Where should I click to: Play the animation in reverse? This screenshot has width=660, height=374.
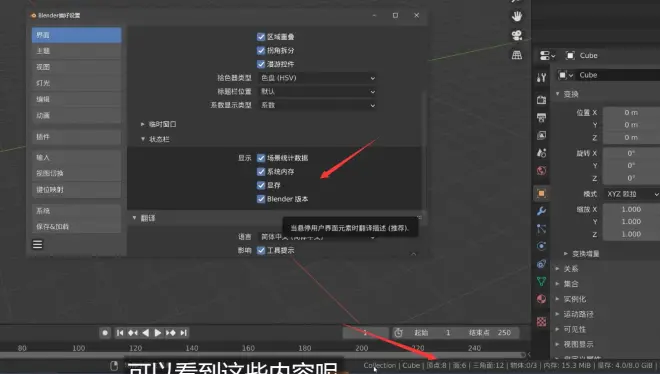(x=145, y=333)
